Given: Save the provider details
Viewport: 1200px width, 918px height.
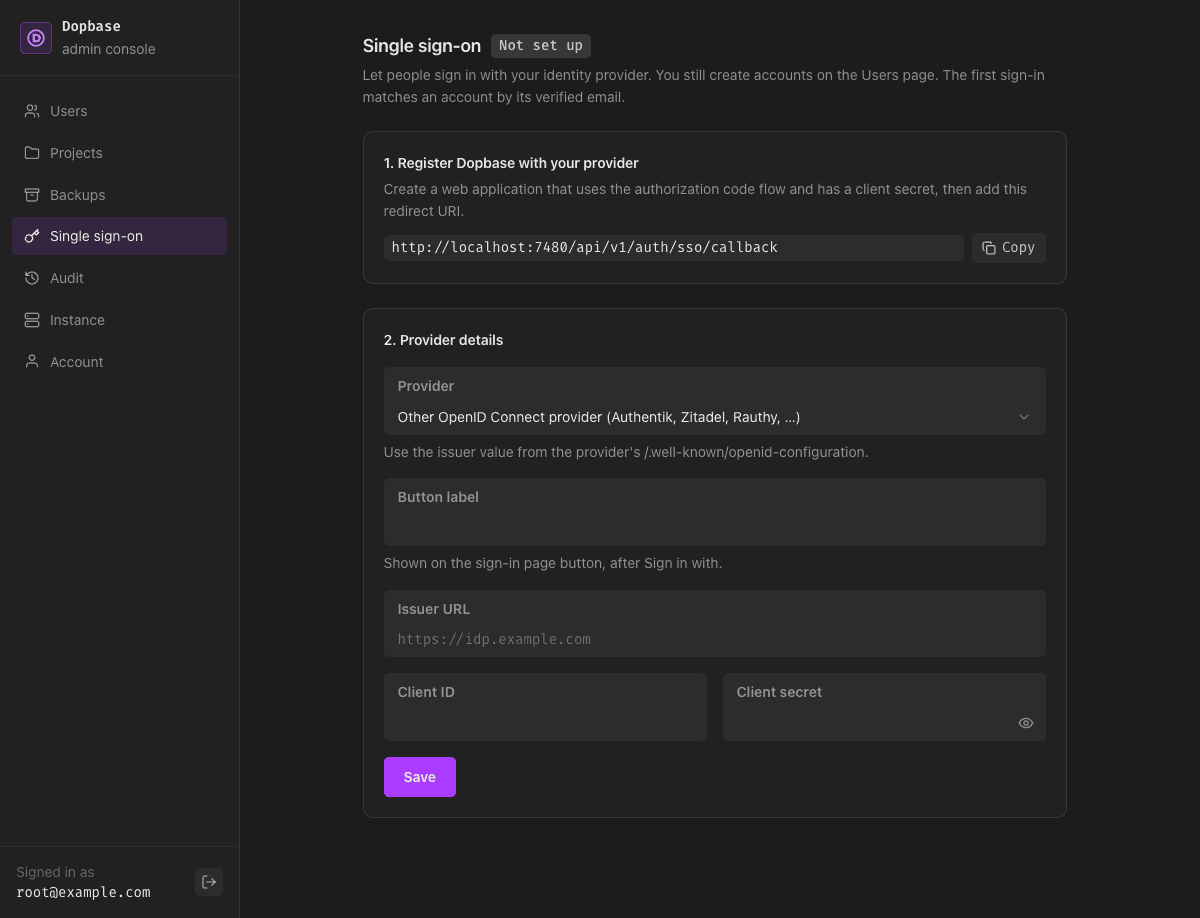Looking at the screenshot, I should pyautogui.click(x=420, y=777).
